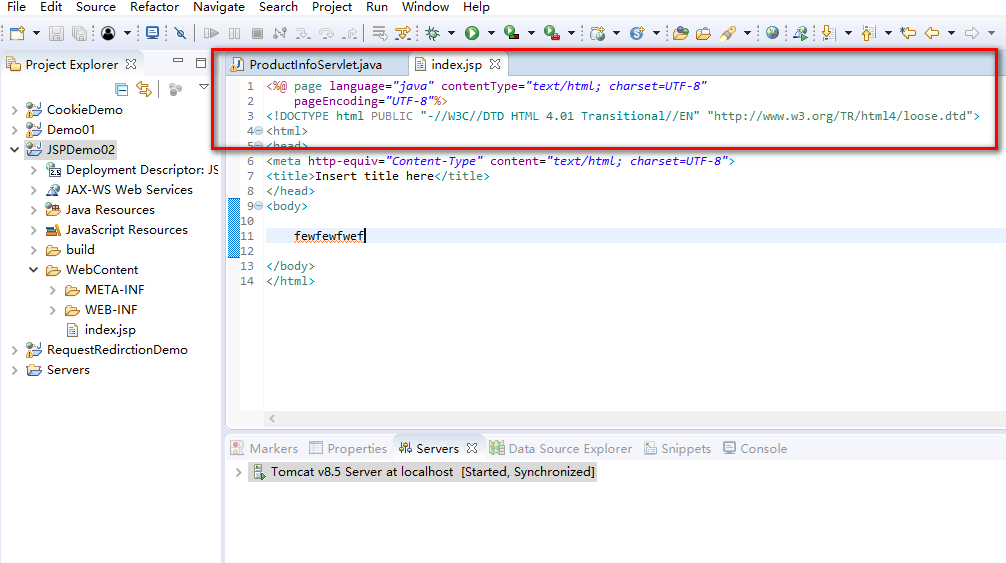Click the Step Return icon
1006x563 pixels.
tap(350, 33)
